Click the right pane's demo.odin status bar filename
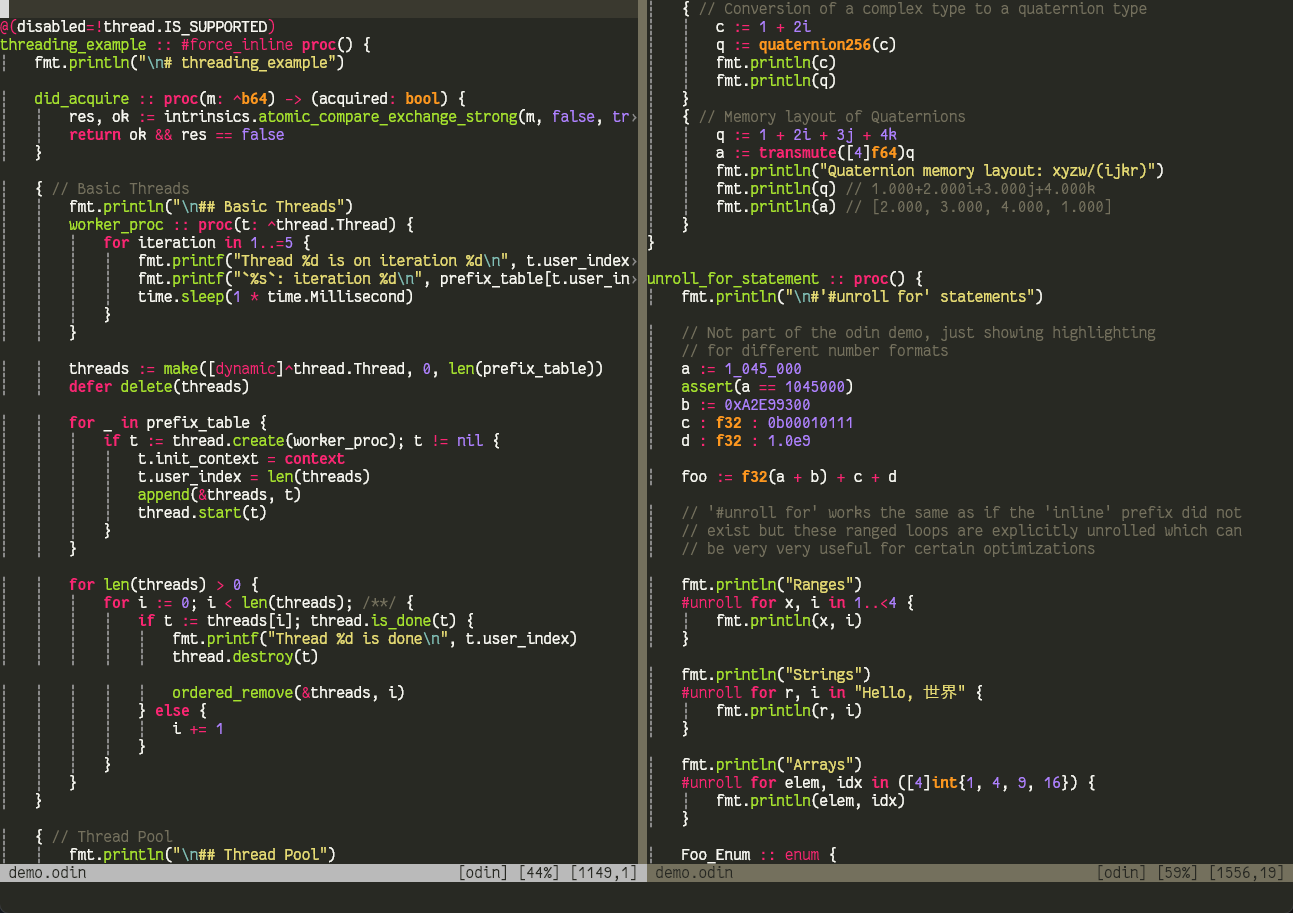This screenshot has height=913, width=1293. tap(694, 872)
